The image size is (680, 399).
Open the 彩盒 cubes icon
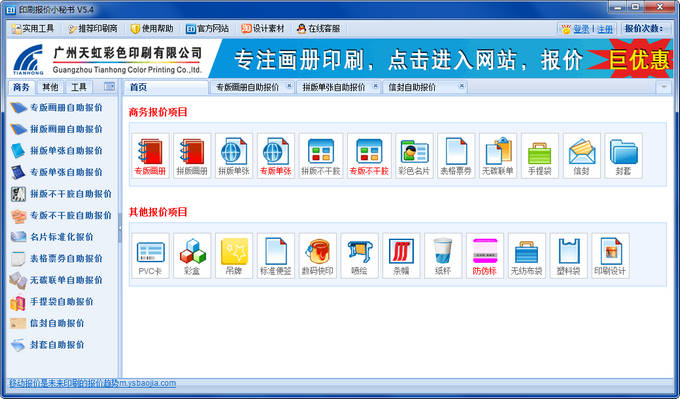pos(192,256)
